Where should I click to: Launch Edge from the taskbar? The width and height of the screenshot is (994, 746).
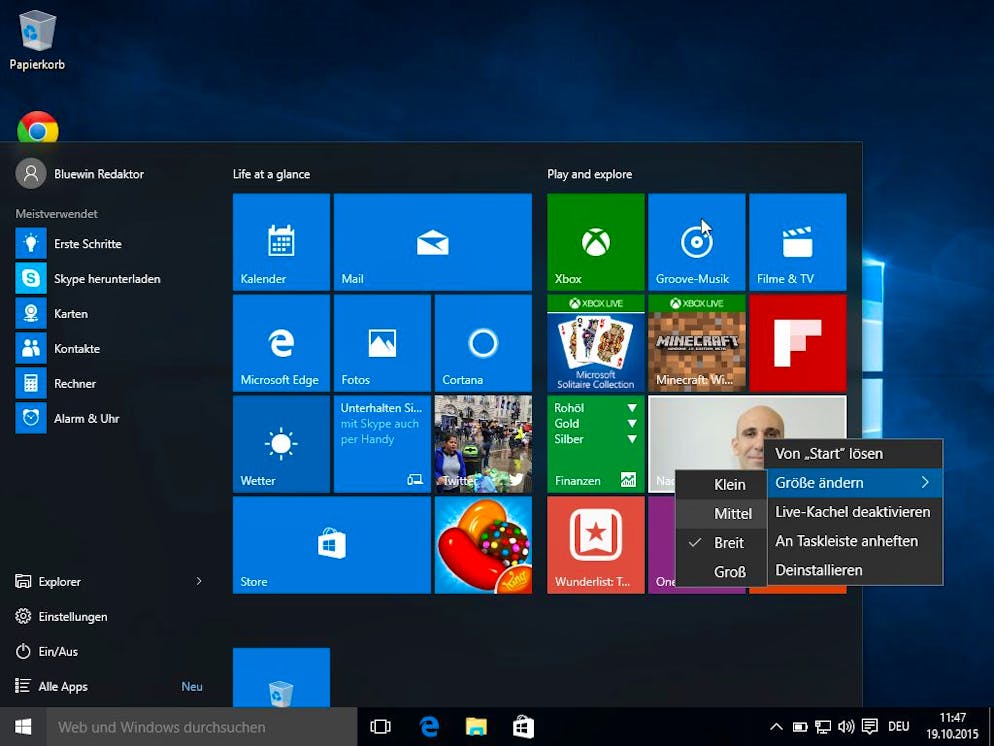pos(429,727)
